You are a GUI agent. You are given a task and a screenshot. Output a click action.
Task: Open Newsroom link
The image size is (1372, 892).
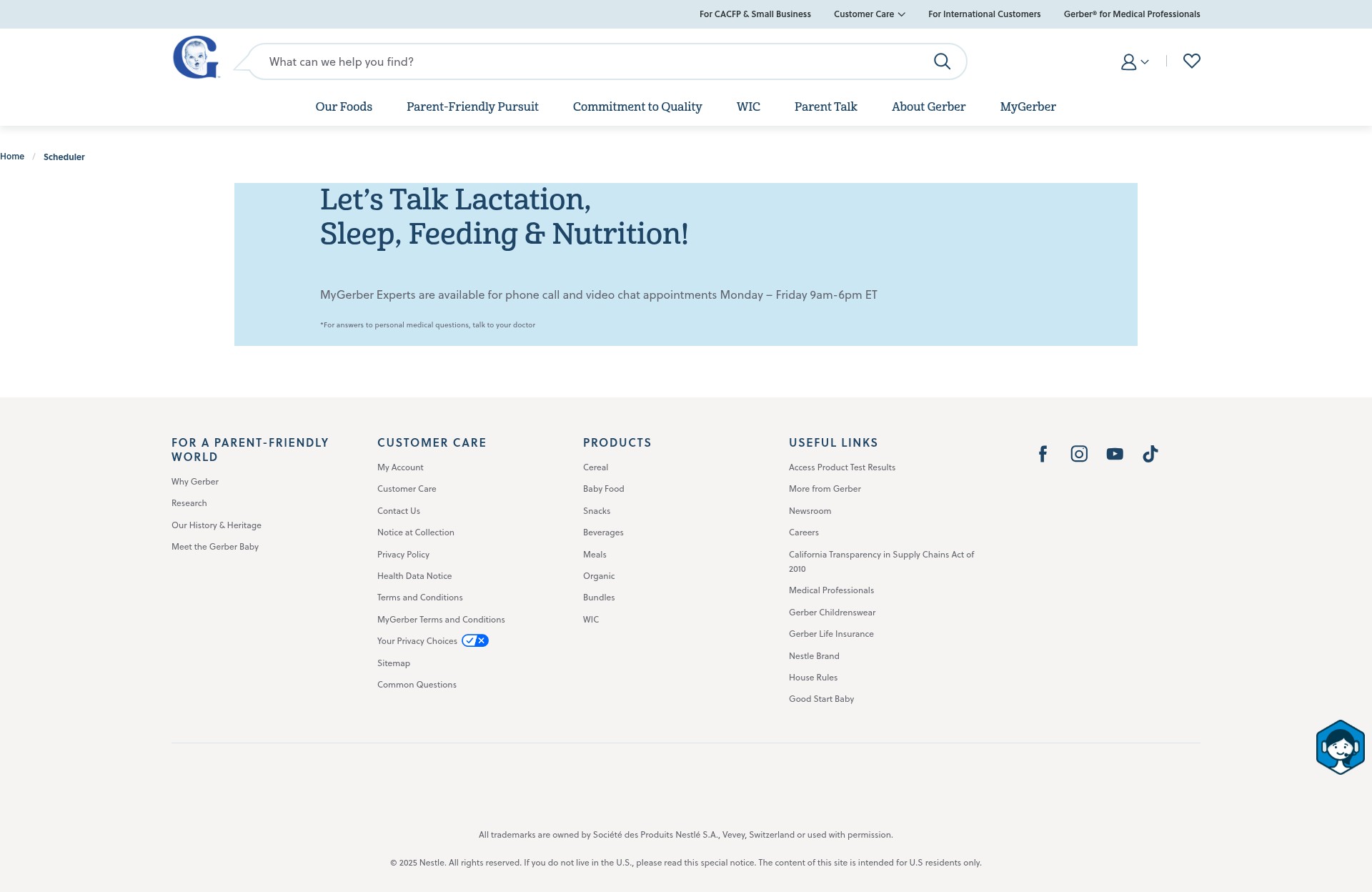point(810,511)
